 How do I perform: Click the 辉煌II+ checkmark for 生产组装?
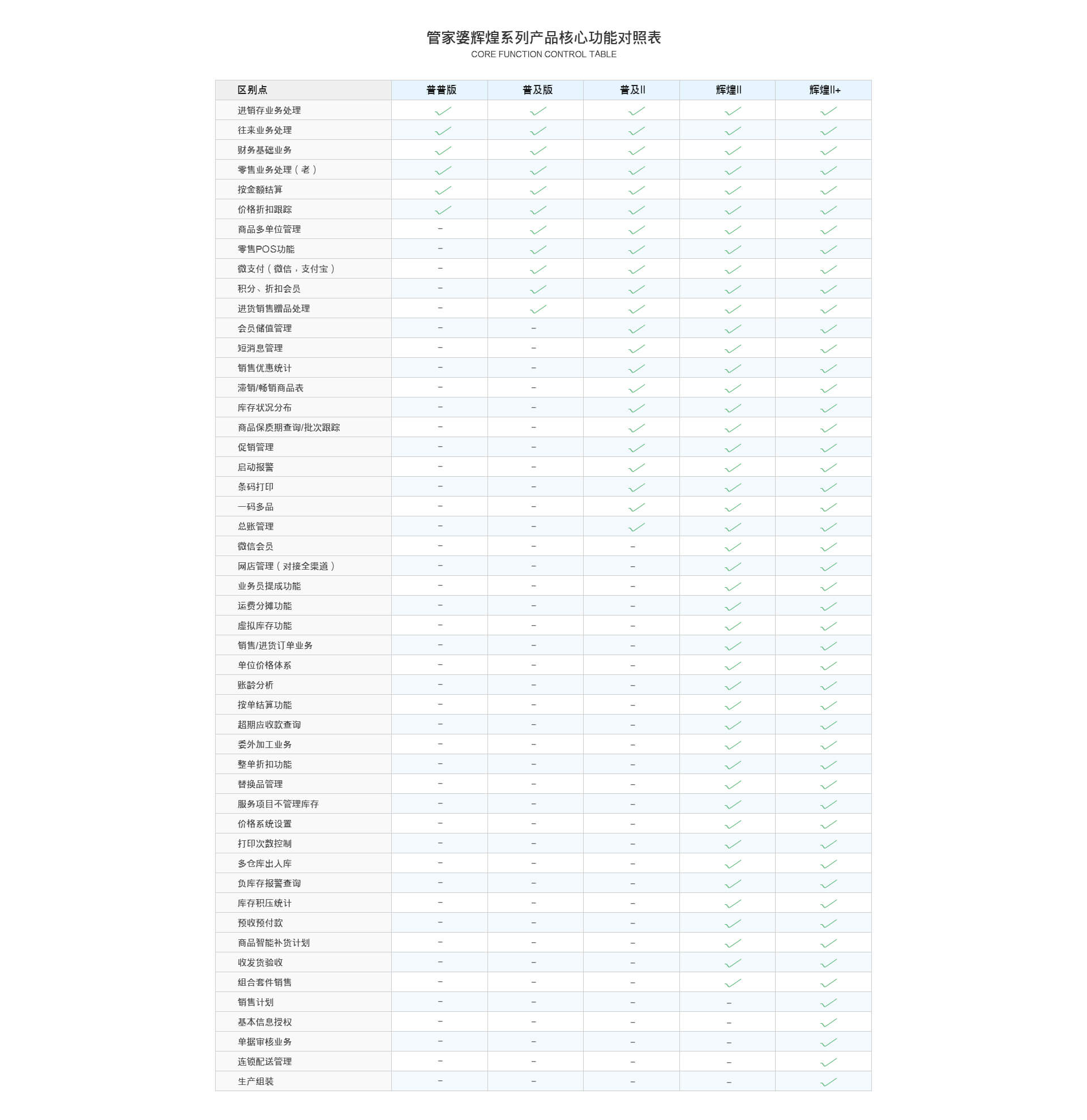[x=828, y=1081]
